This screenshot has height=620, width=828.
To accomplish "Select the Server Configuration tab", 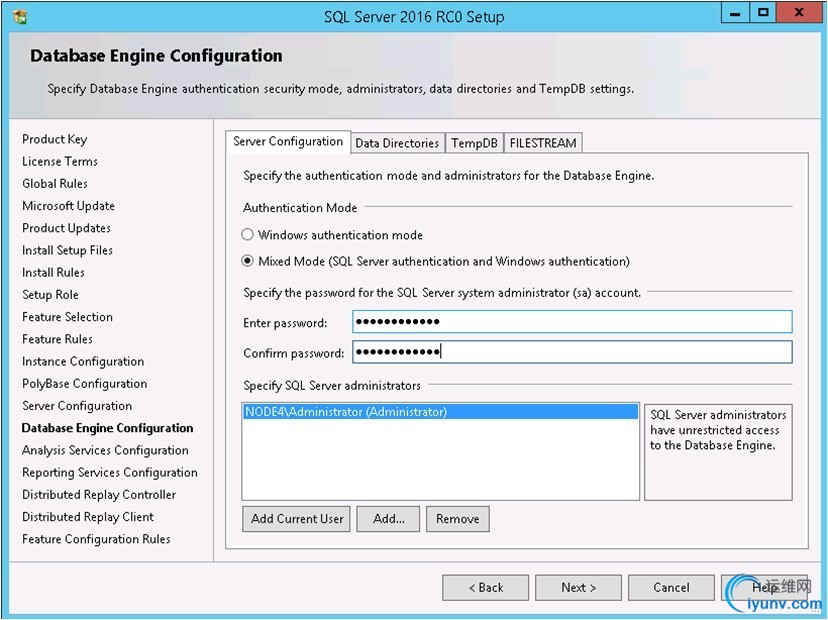I will pos(288,142).
